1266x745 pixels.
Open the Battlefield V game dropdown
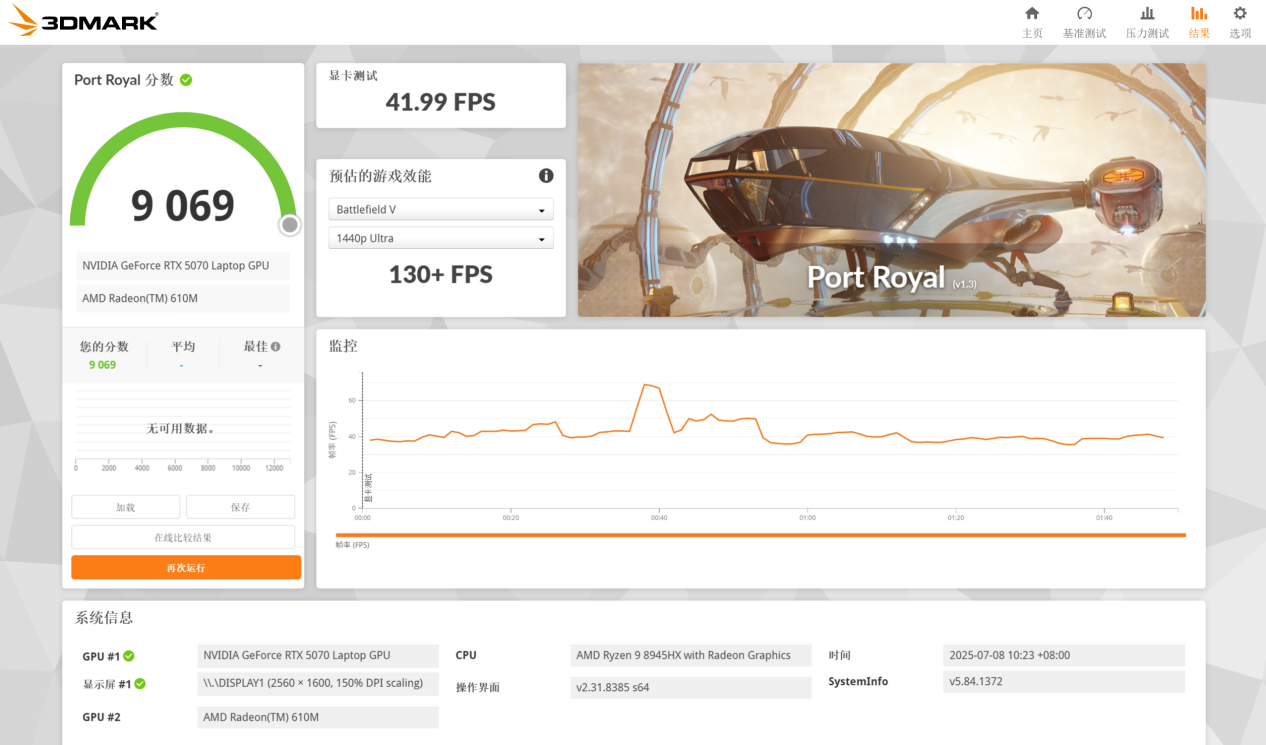coord(440,210)
